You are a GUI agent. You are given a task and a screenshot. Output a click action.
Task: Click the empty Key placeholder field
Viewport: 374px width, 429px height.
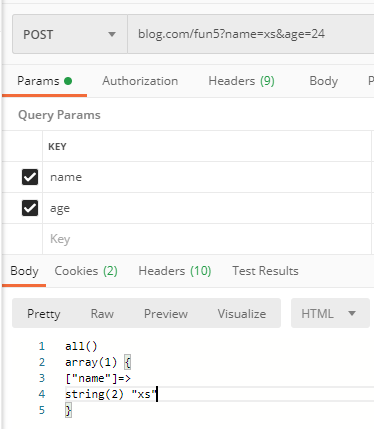point(207,239)
